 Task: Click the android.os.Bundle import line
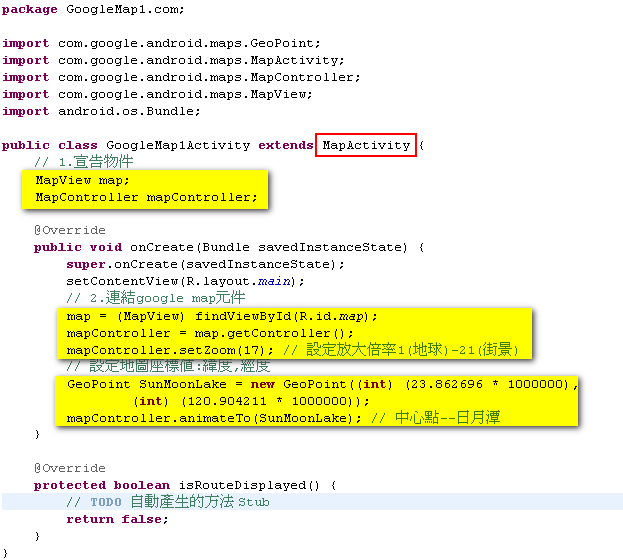(x=101, y=111)
